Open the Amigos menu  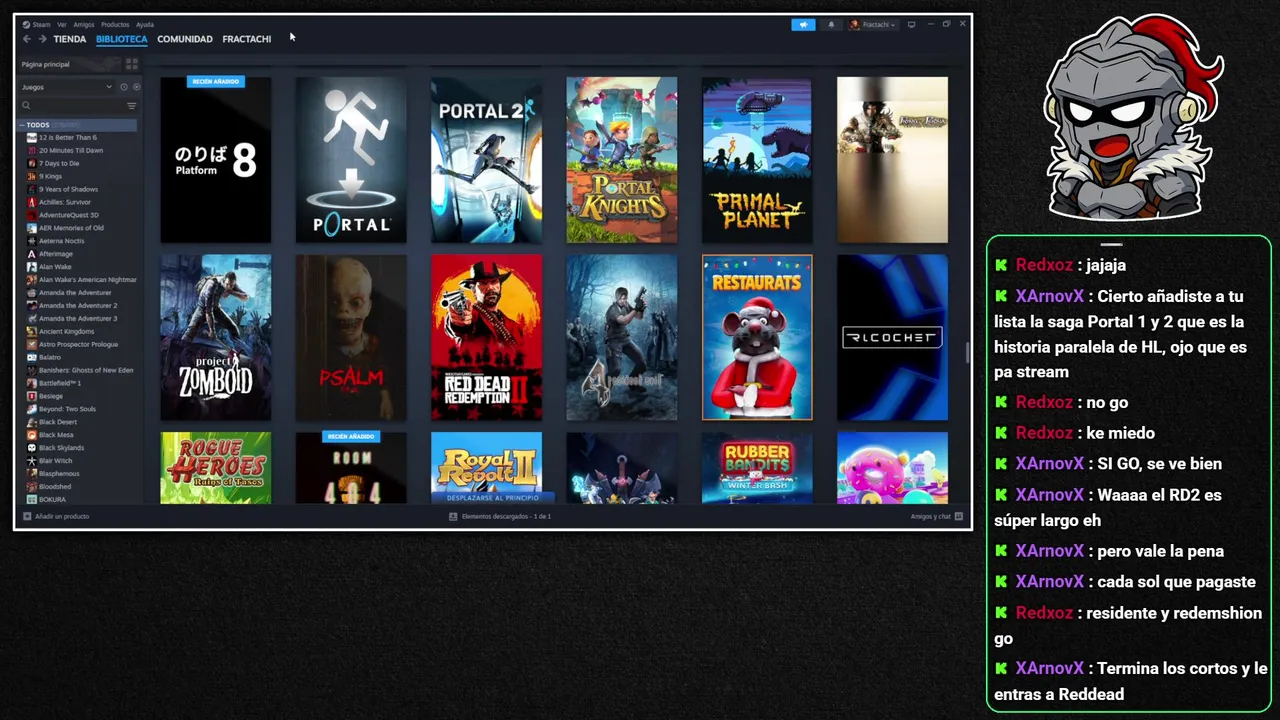point(84,24)
